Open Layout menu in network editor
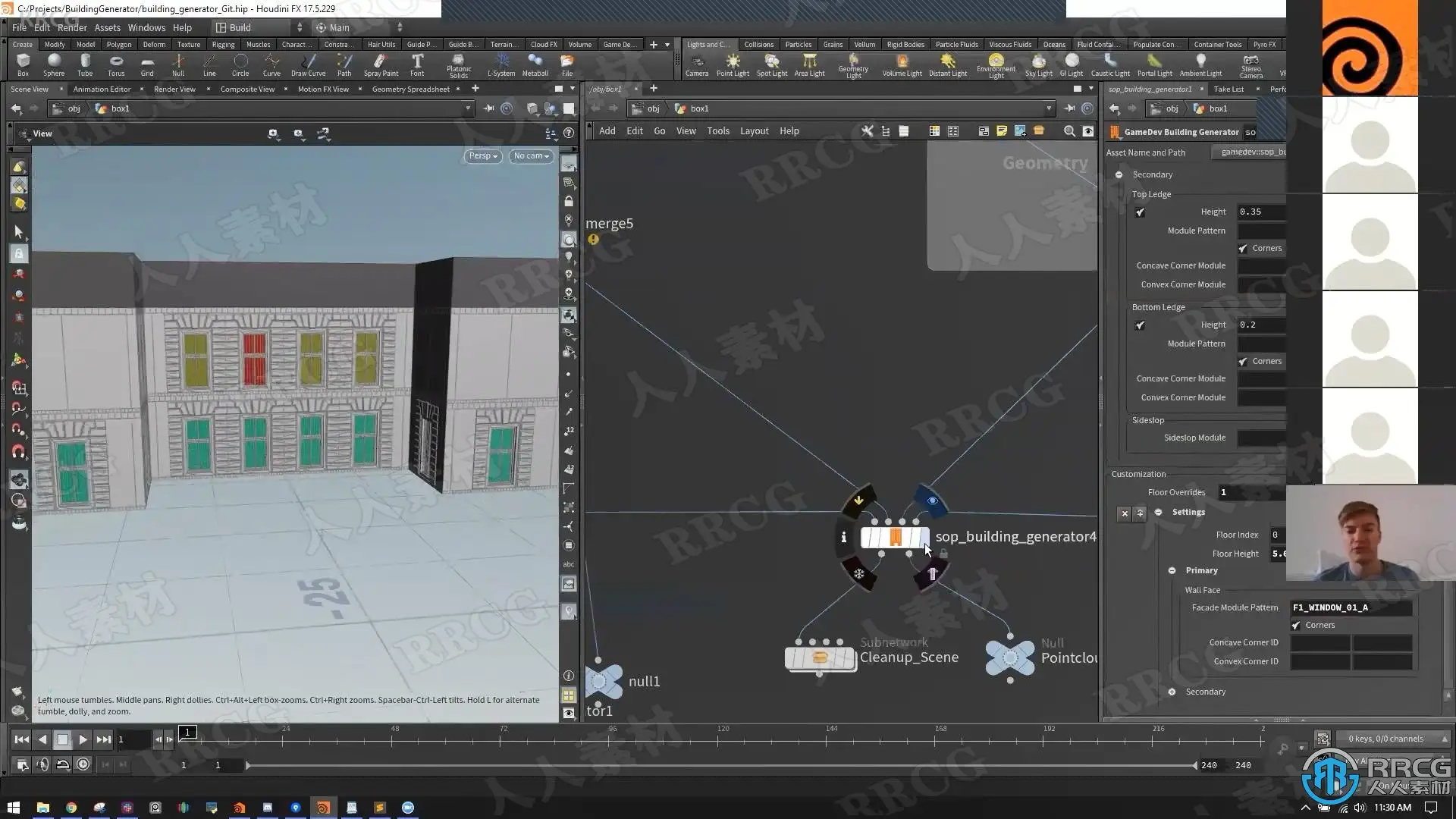The image size is (1456, 819). point(754,131)
